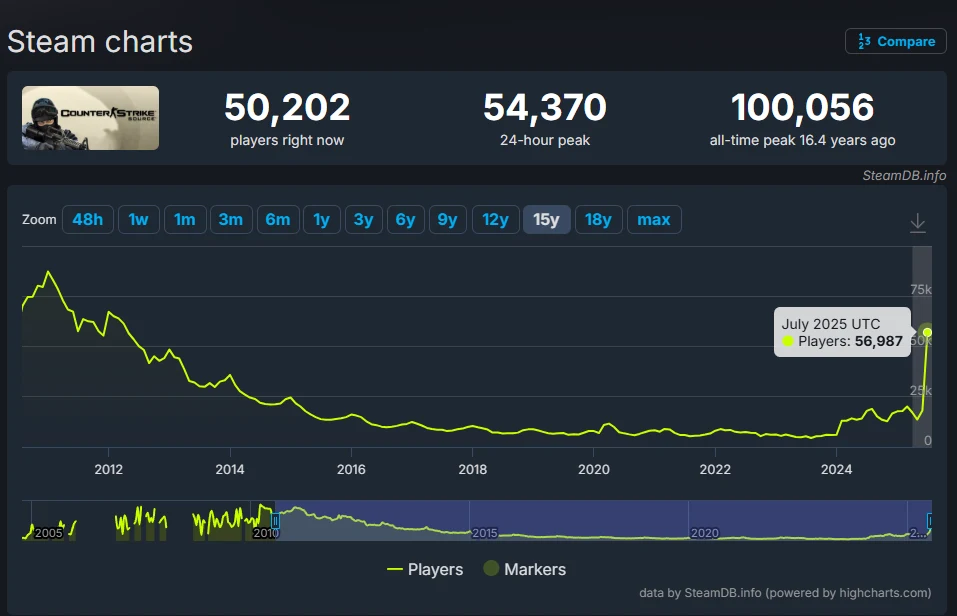Toggle the Markers series in legend
Viewport: 957px width, 616px height.
pyautogui.click(x=525, y=569)
